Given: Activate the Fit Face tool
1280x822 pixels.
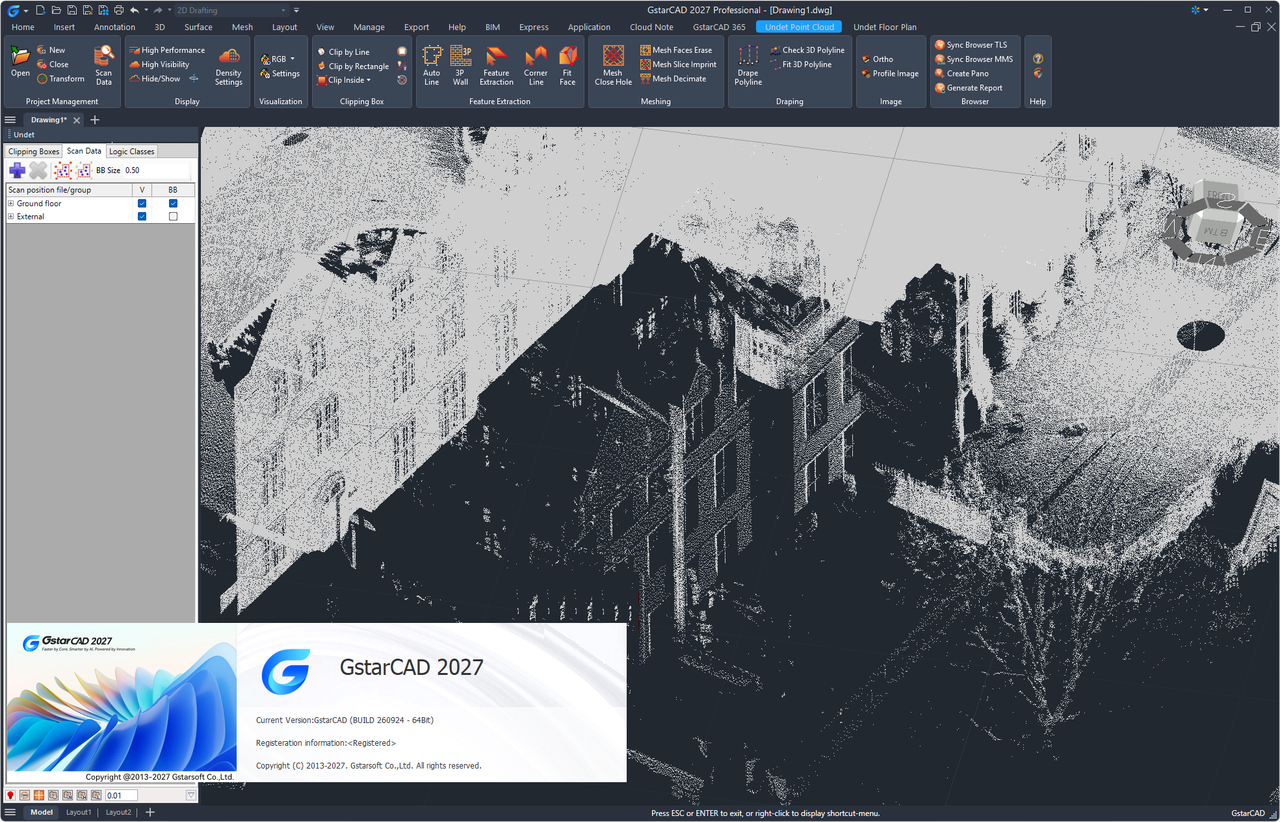Looking at the screenshot, I should 568,64.
